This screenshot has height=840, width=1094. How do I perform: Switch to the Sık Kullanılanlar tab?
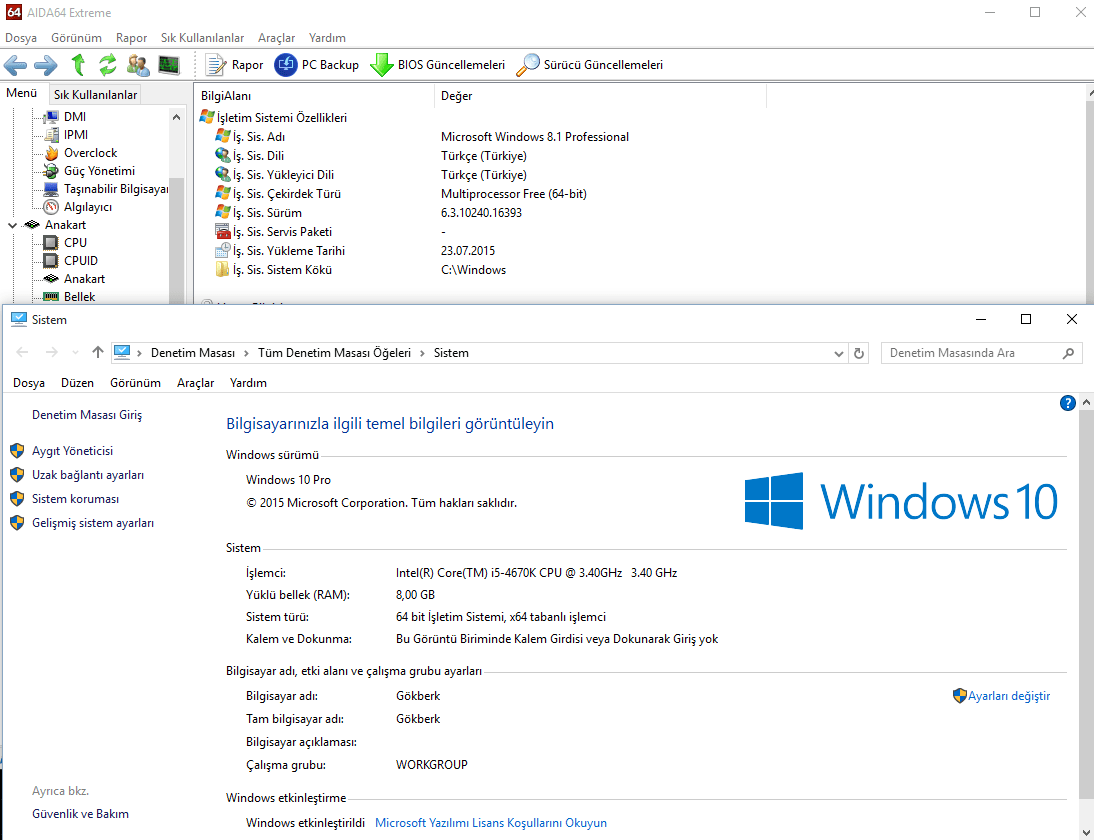click(x=96, y=95)
